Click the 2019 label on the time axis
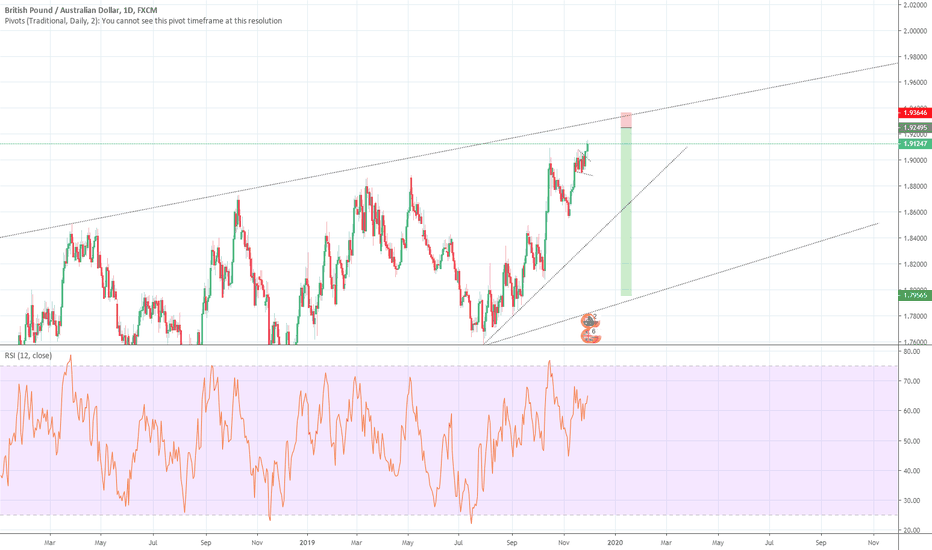This screenshot has width=932, height=550. 308,541
